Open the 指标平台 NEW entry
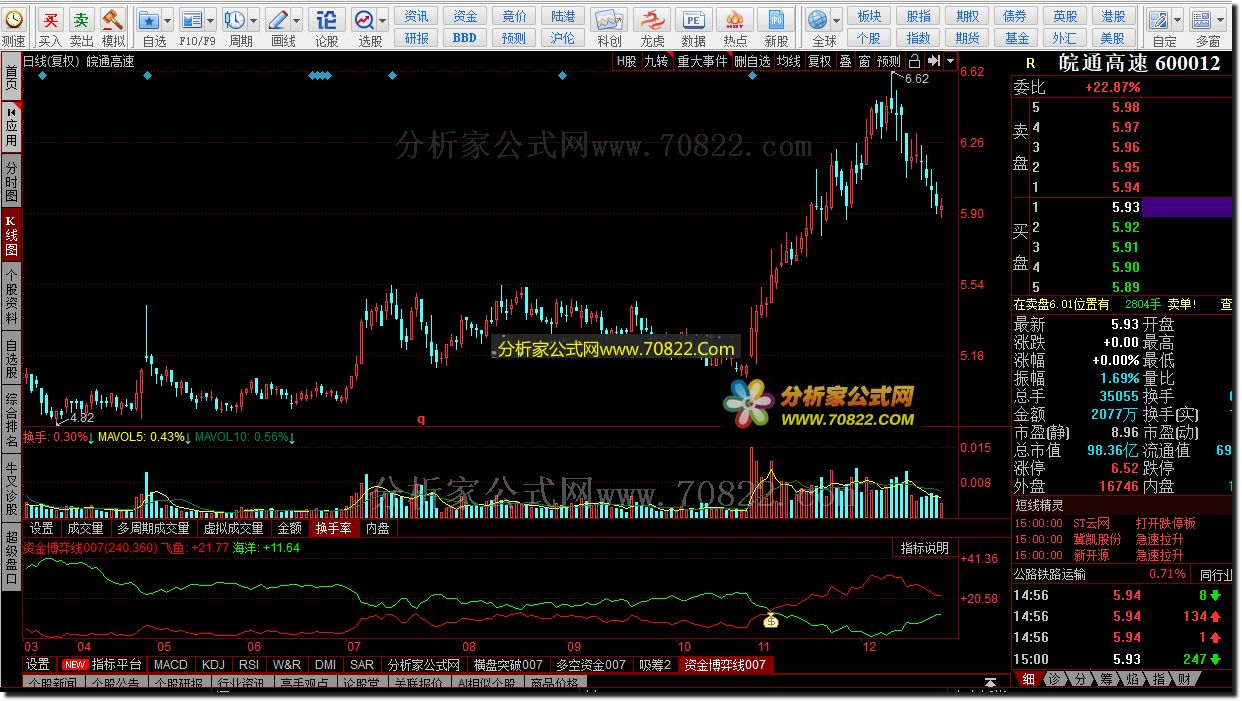The image size is (1242, 701). coord(103,664)
